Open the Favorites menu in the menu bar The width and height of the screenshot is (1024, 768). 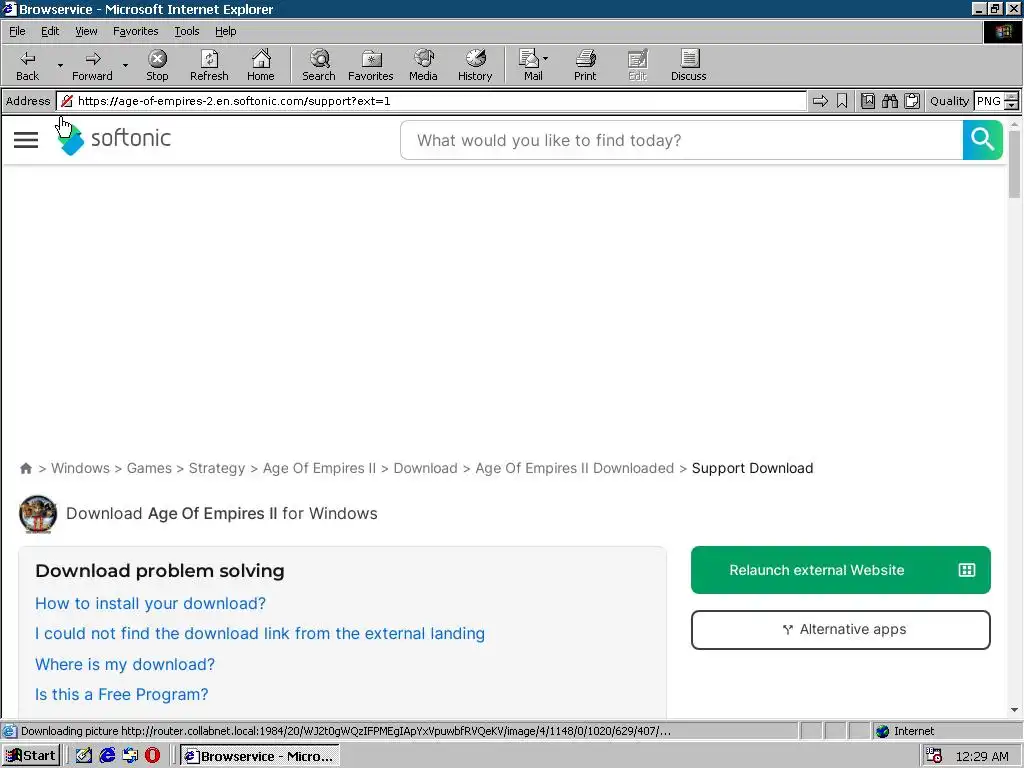(x=135, y=31)
